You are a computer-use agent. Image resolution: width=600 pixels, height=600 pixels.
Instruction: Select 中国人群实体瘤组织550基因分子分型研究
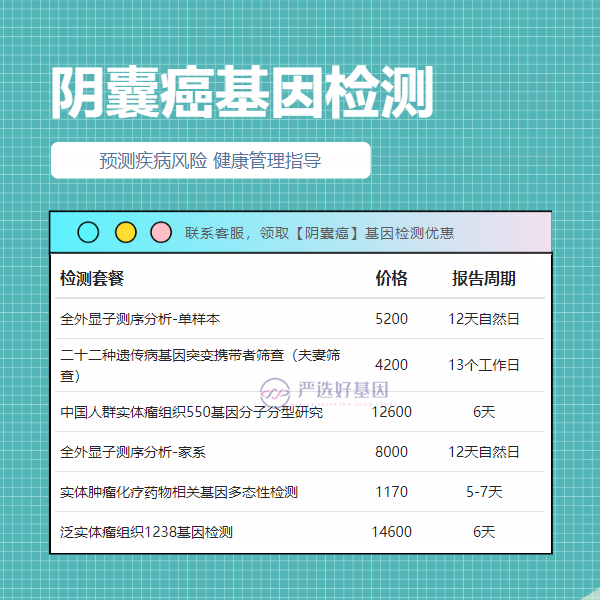(x=300, y=412)
